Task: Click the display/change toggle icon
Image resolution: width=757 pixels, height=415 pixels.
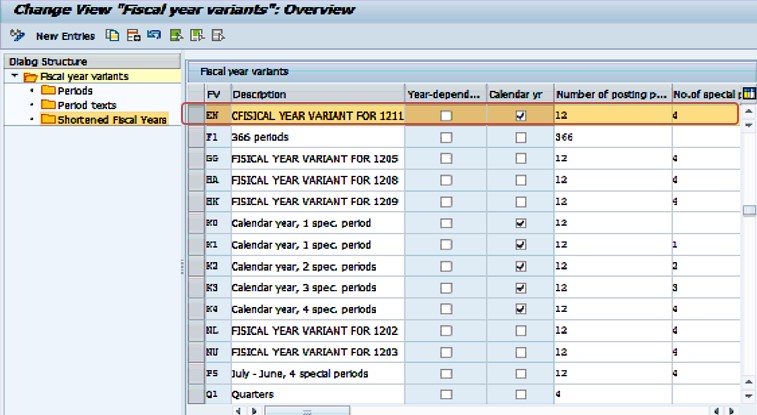Action: (x=17, y=35)
